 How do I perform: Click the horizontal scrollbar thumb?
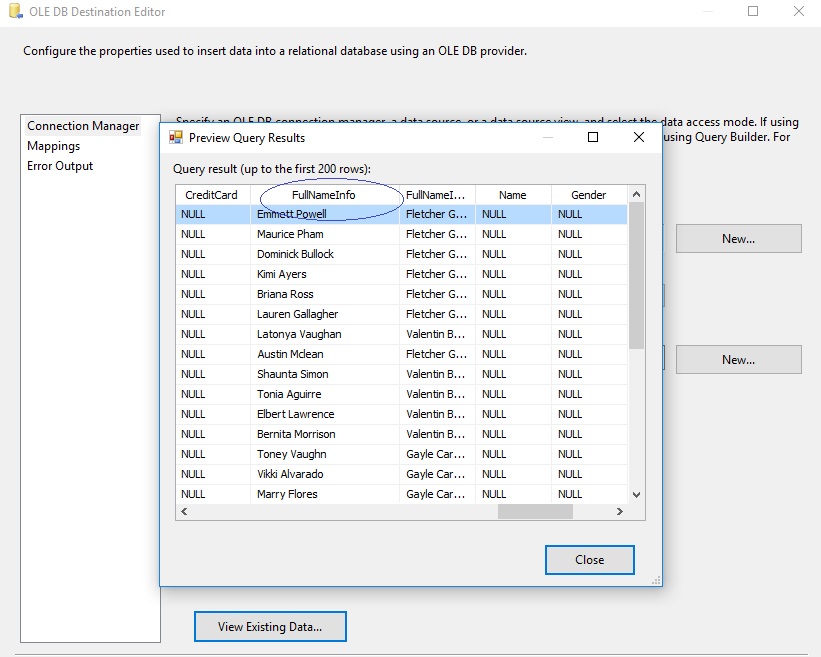coord(535,511)
